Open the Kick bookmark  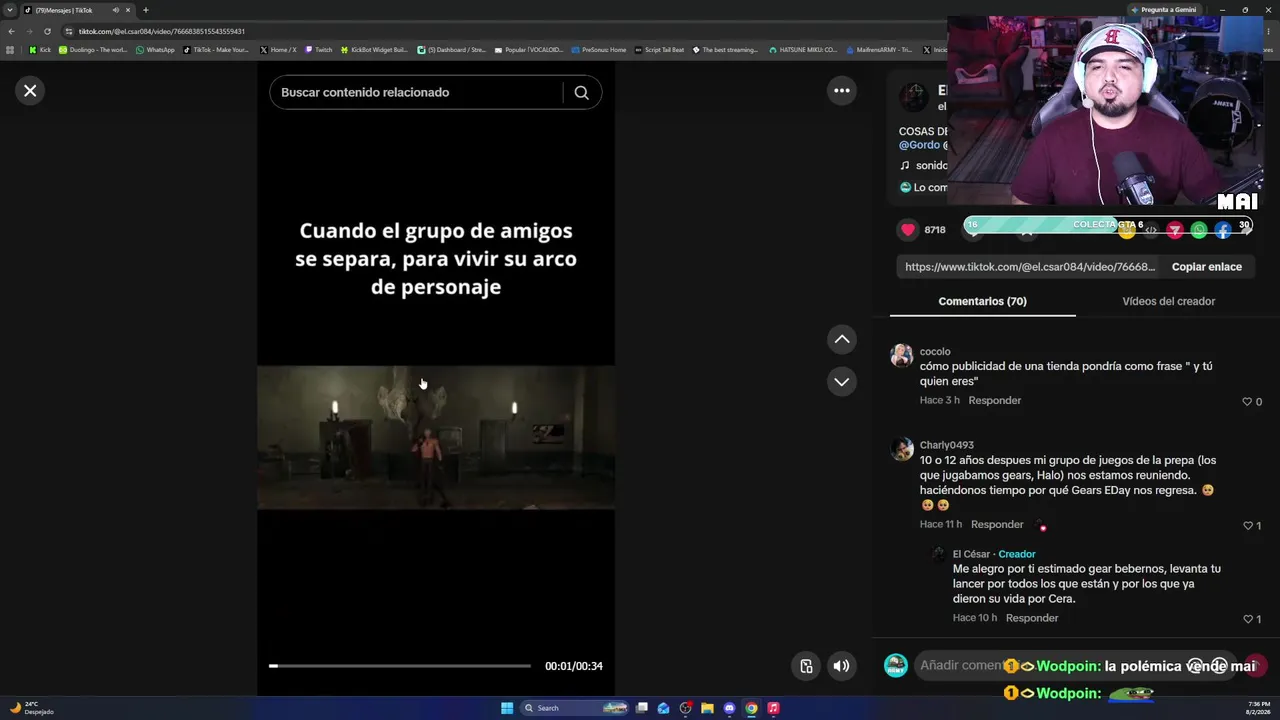pyautogui.click(x=40, y=50)
